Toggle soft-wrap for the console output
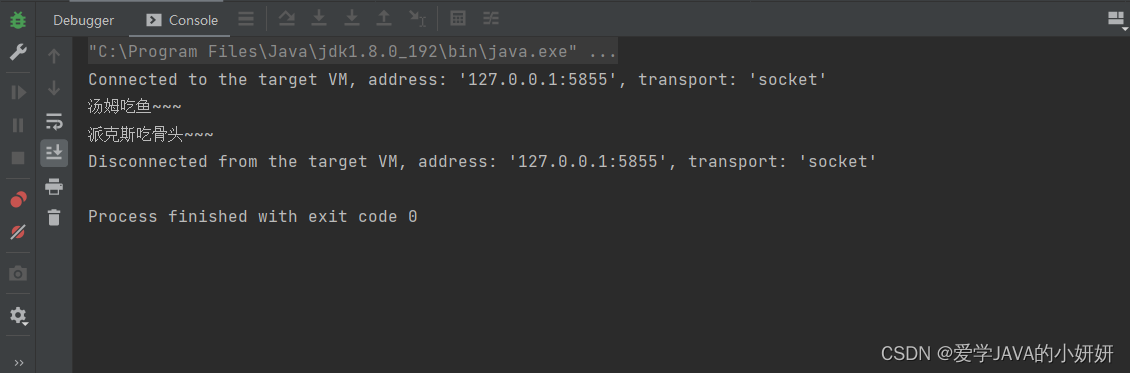This screenshot has width=1130, height=373. coord(54,121)
